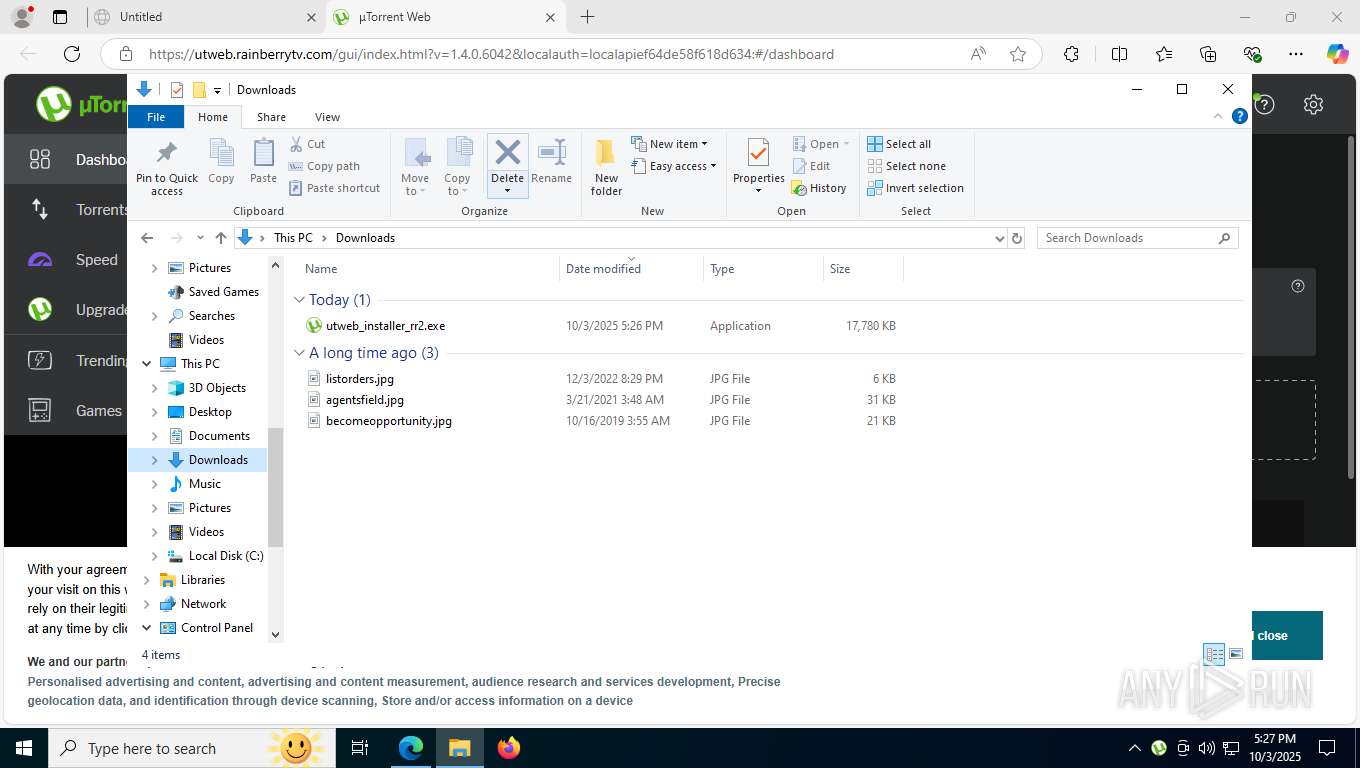Open the Open button dropdown in the ribbon
This screenshot has width=1360, height=768.
(846, 144)
